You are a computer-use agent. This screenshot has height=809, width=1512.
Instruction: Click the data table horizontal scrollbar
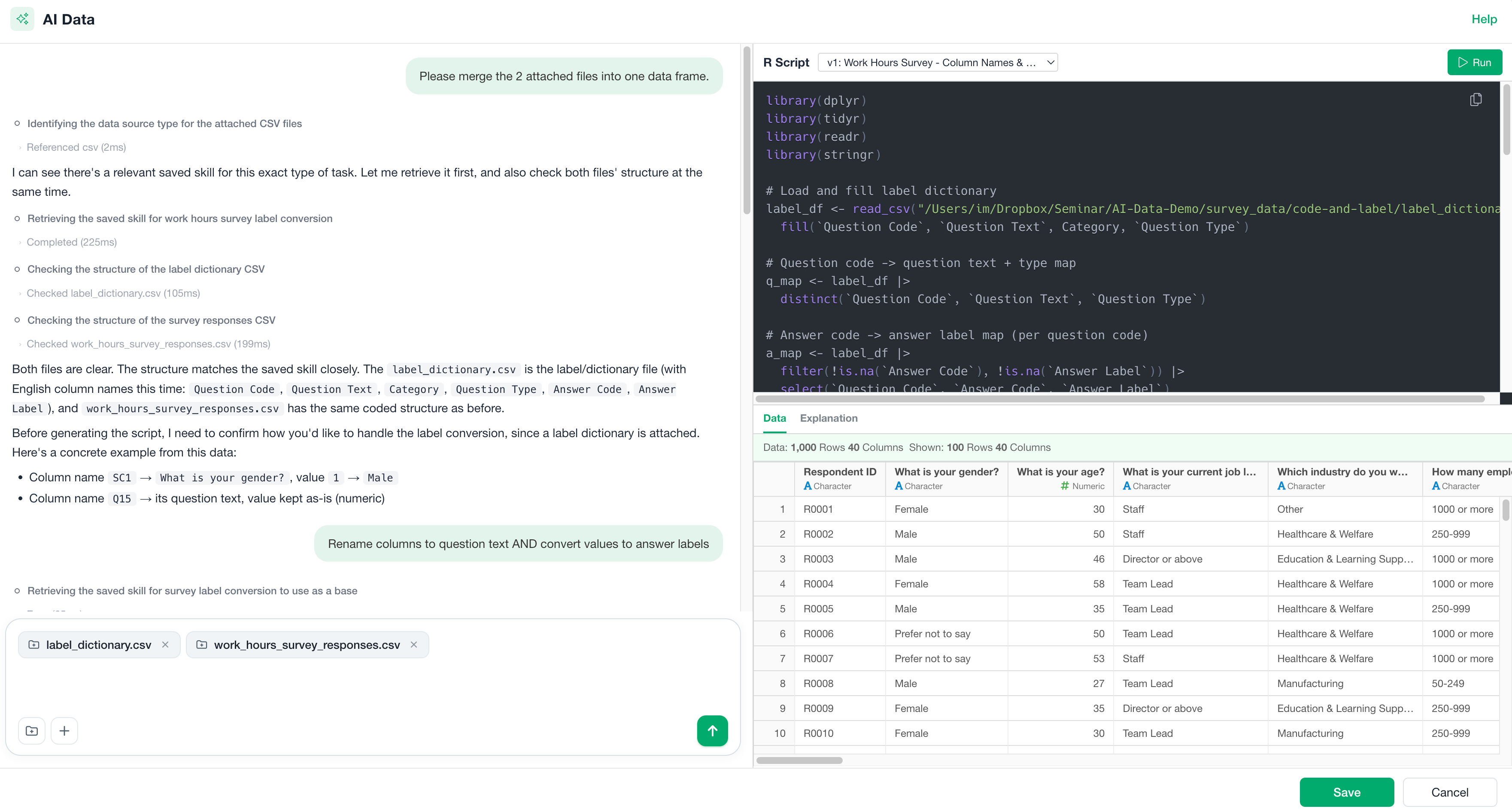click(x=799, y=760)
